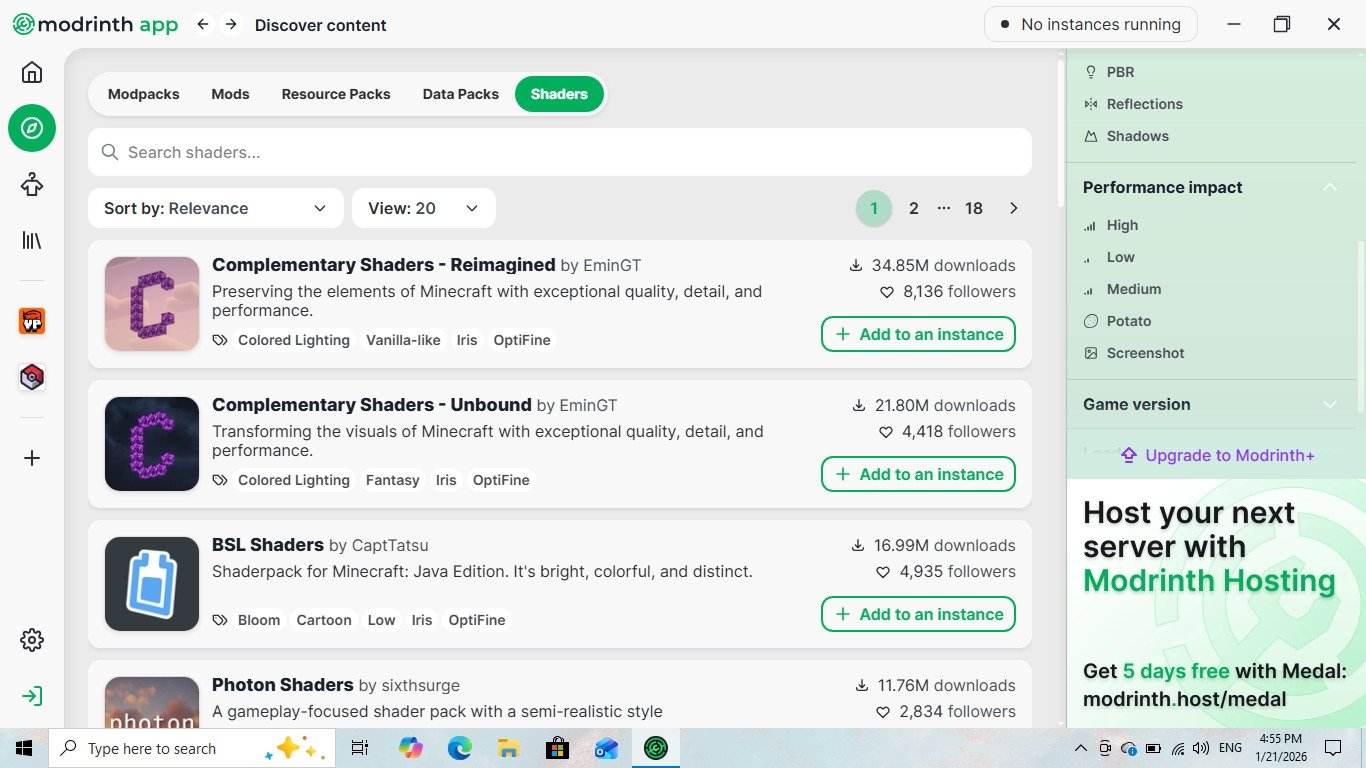Enable the Shadows feature filter

tap(1137, 136)
